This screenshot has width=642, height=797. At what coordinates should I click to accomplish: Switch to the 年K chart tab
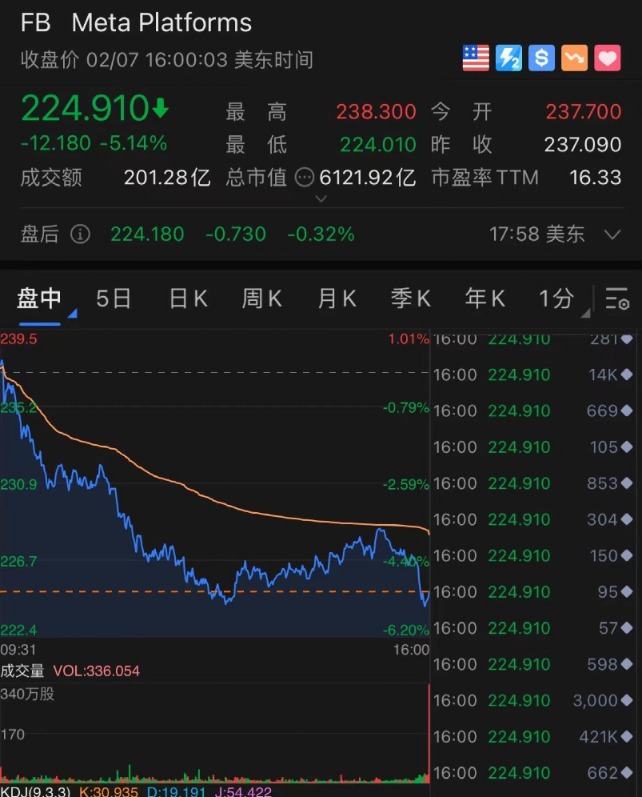(x=485, y=298)
